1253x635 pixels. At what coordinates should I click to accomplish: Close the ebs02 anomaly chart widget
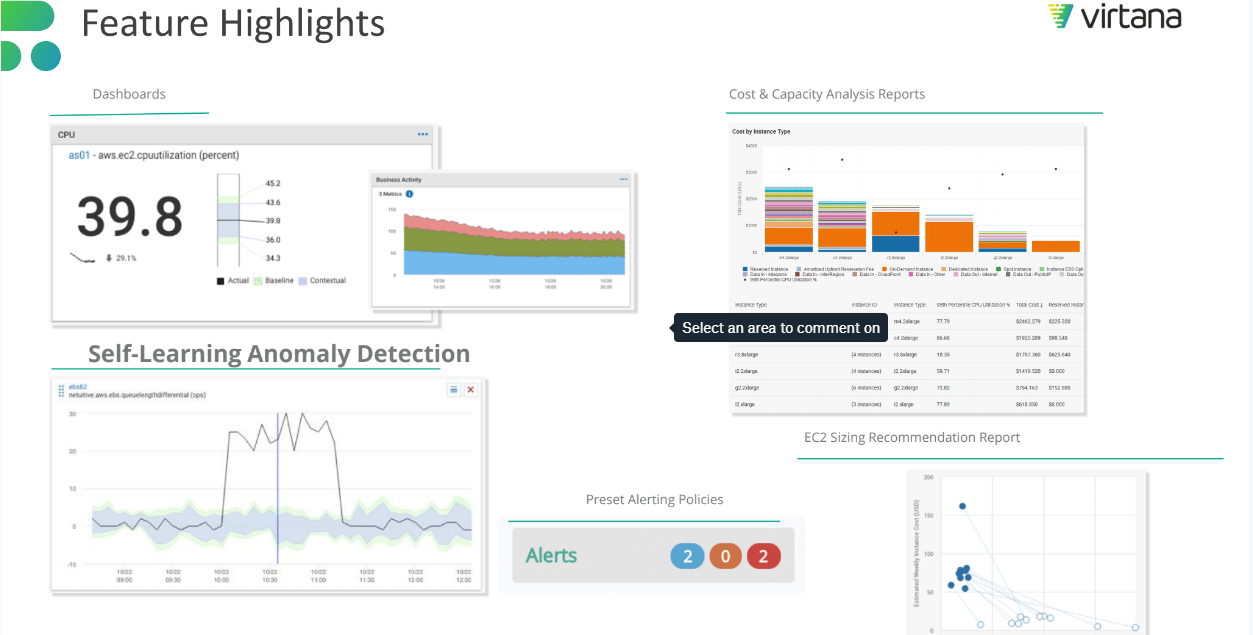[470, 389]
